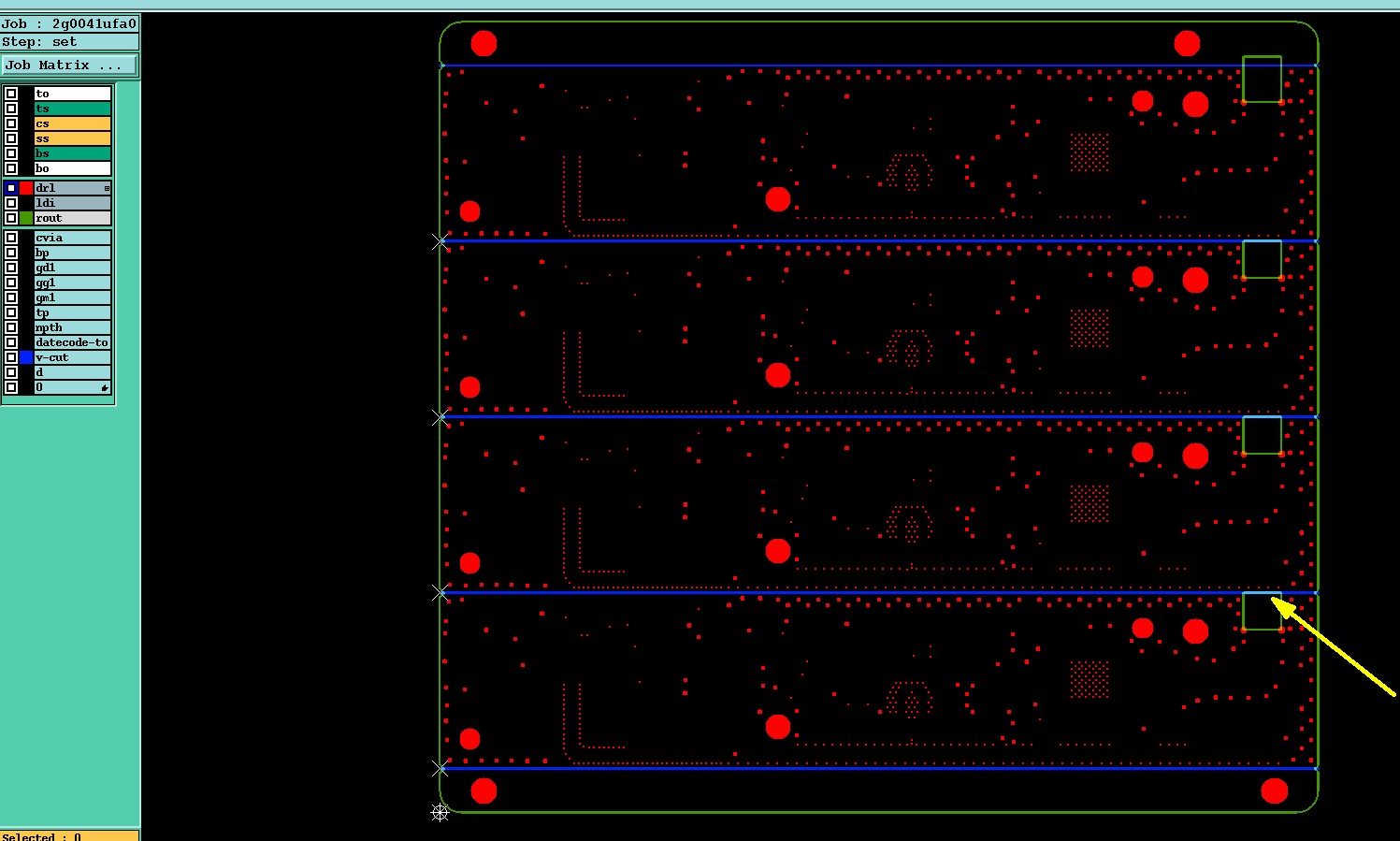
Task: Click the 'Selected : 0' status field
Action: (69, 835)
